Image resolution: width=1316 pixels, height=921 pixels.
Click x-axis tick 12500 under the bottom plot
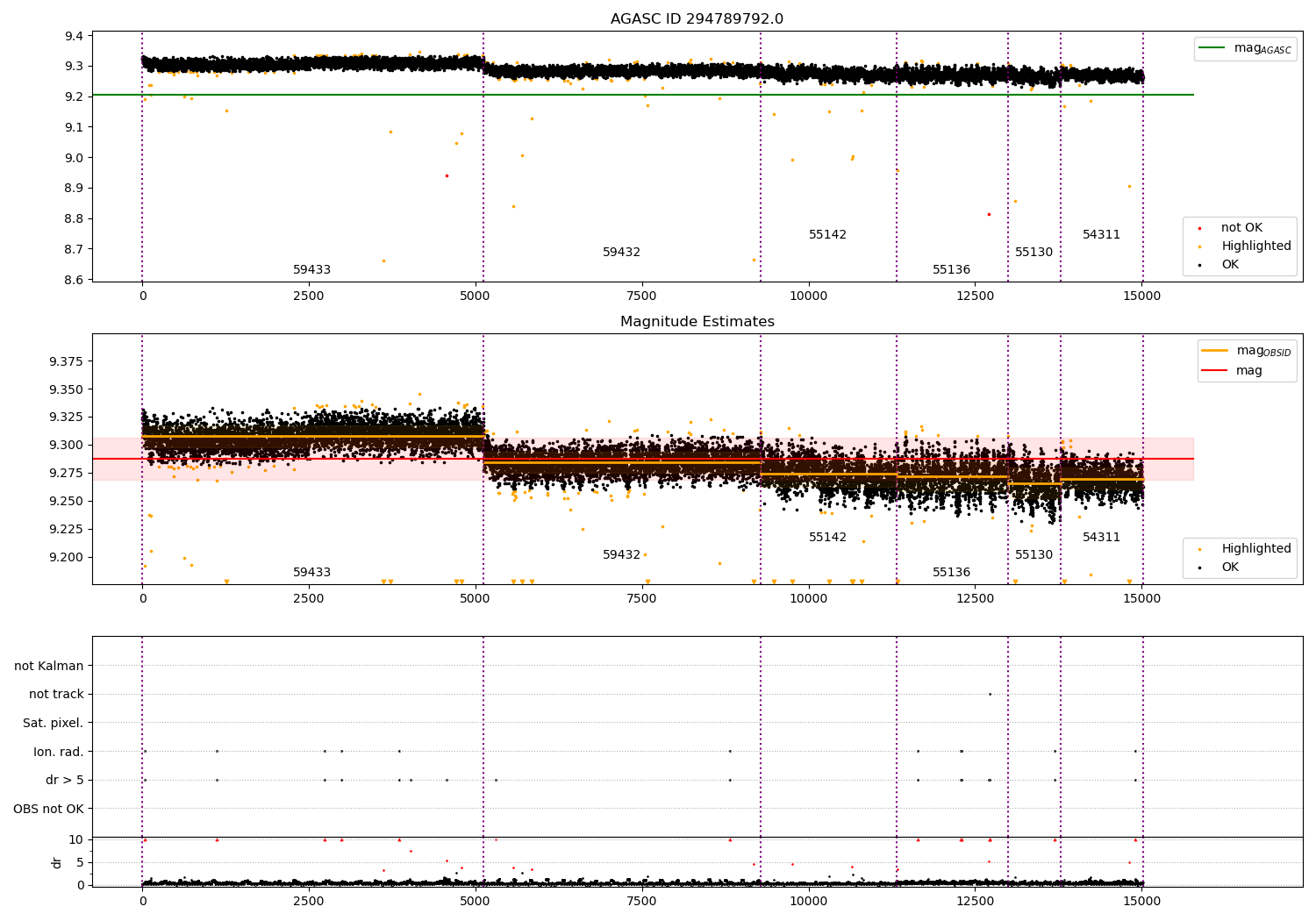tap(975, 901)
